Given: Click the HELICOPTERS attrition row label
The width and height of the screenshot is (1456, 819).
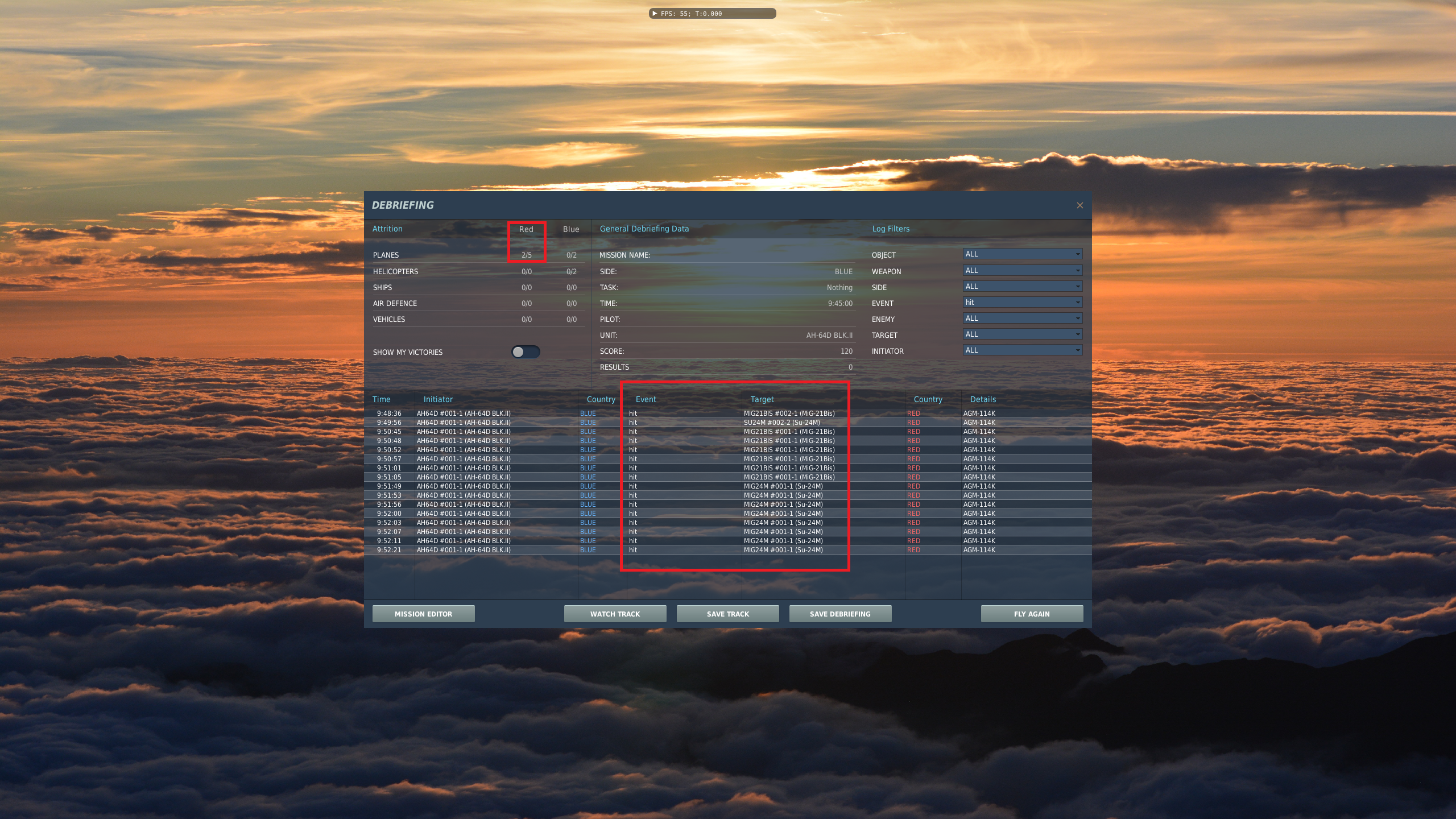Looking at the screenshot, I should tap(395, 272).
